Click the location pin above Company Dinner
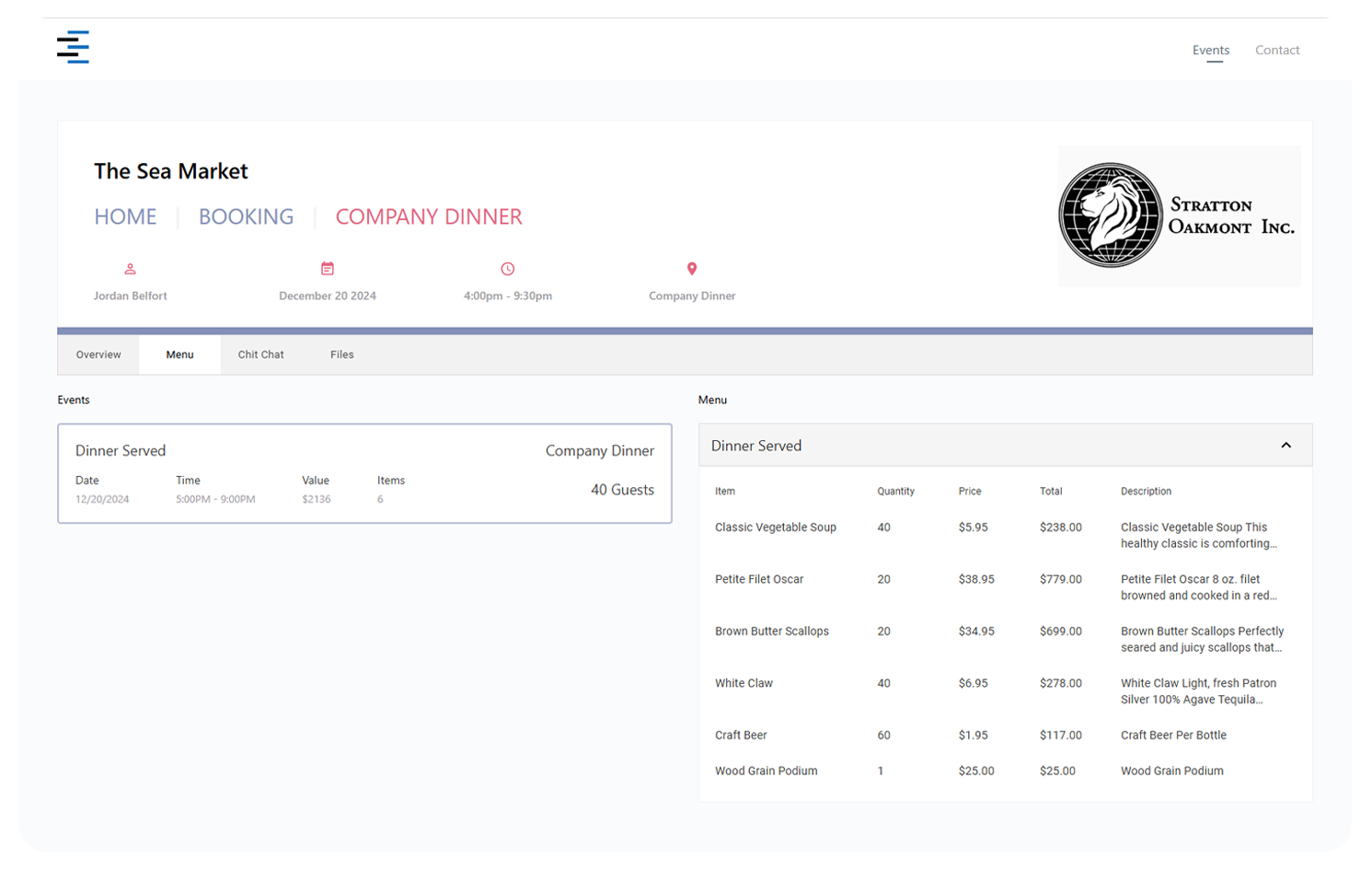The height and width of the screenshot is (870, 1372). tap(692, 269)
